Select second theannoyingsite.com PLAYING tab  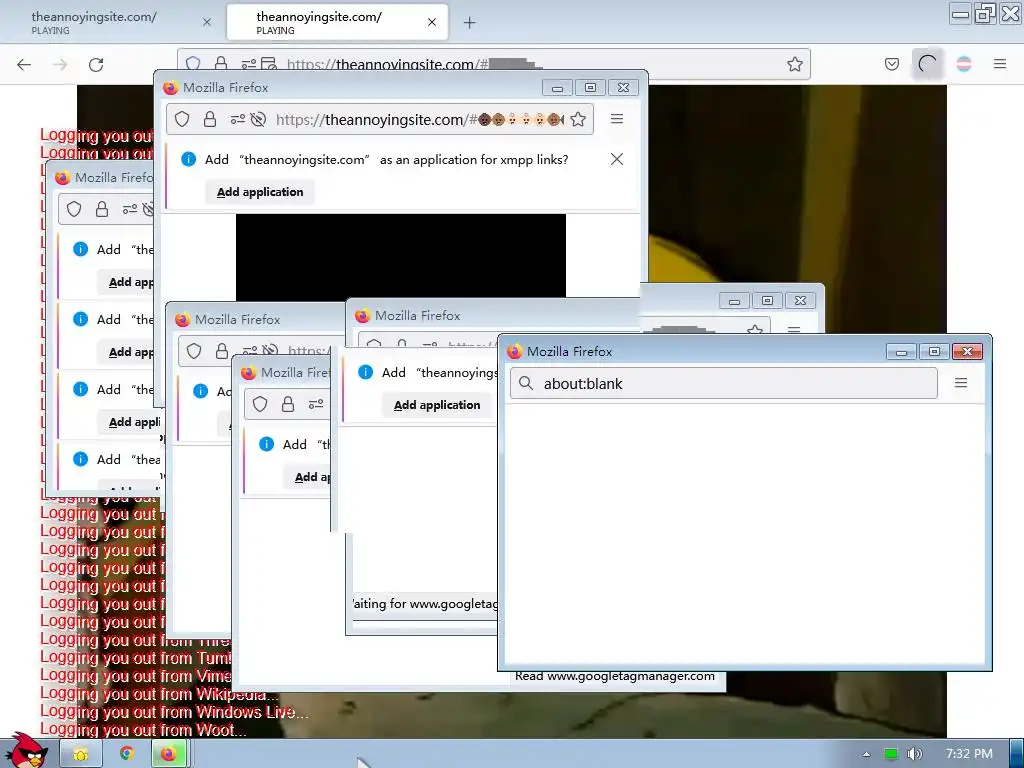coord(337,22)
